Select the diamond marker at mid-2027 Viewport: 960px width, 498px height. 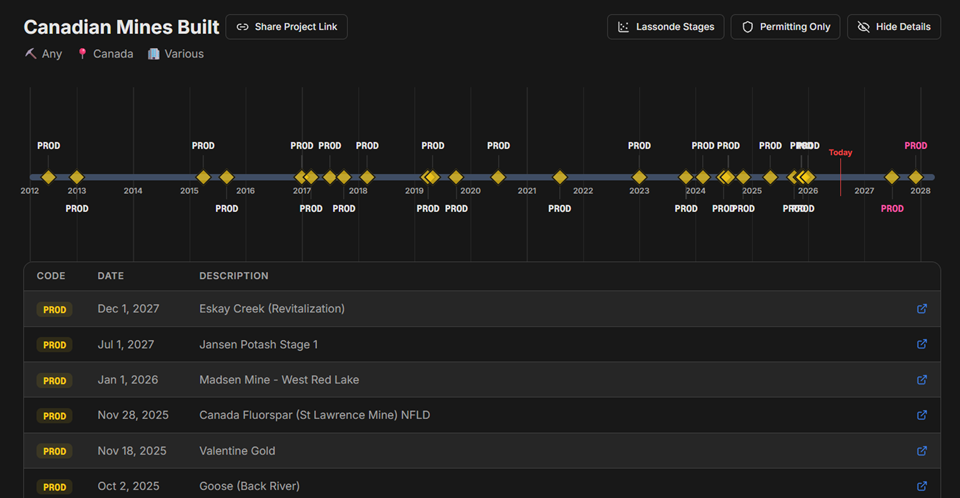892,177
